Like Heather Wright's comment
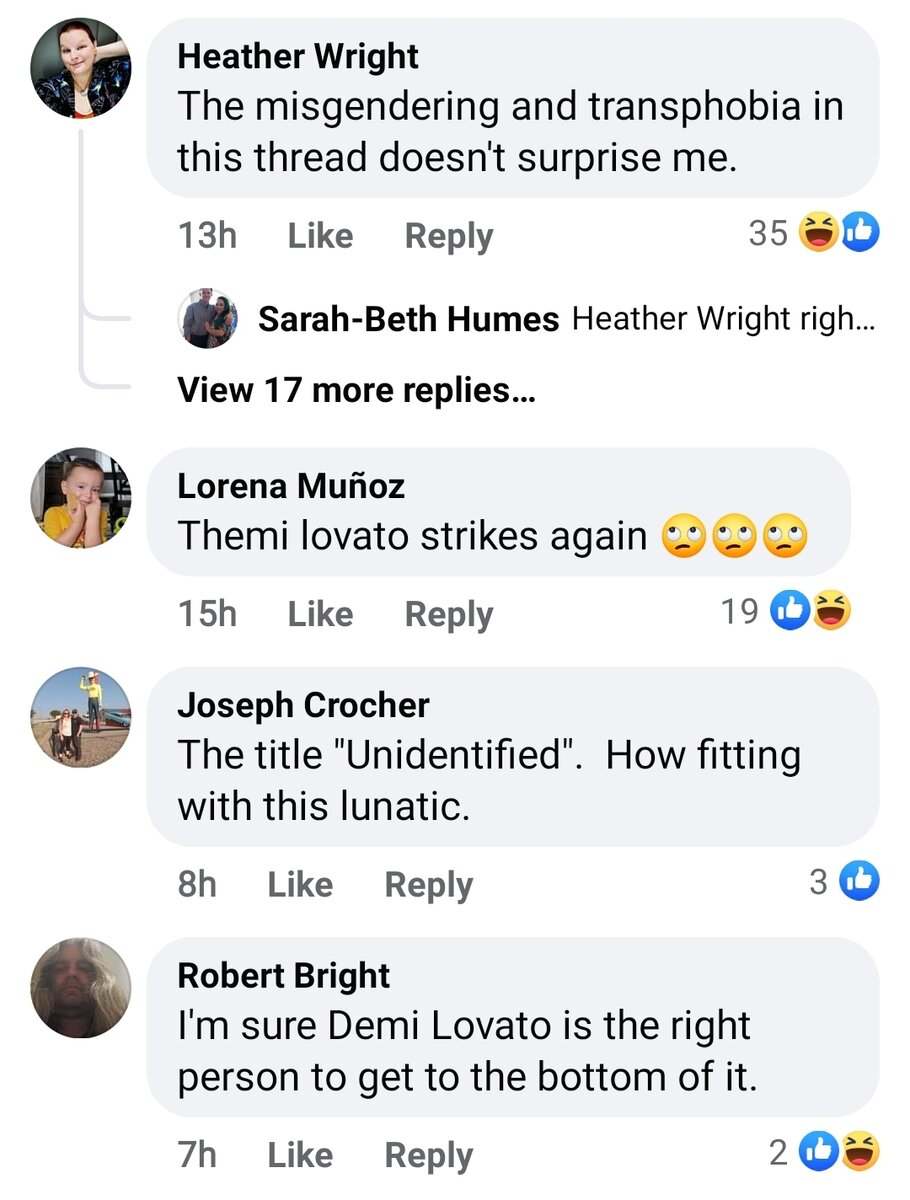Screen dimensions: 910x1200 point(320,236)
